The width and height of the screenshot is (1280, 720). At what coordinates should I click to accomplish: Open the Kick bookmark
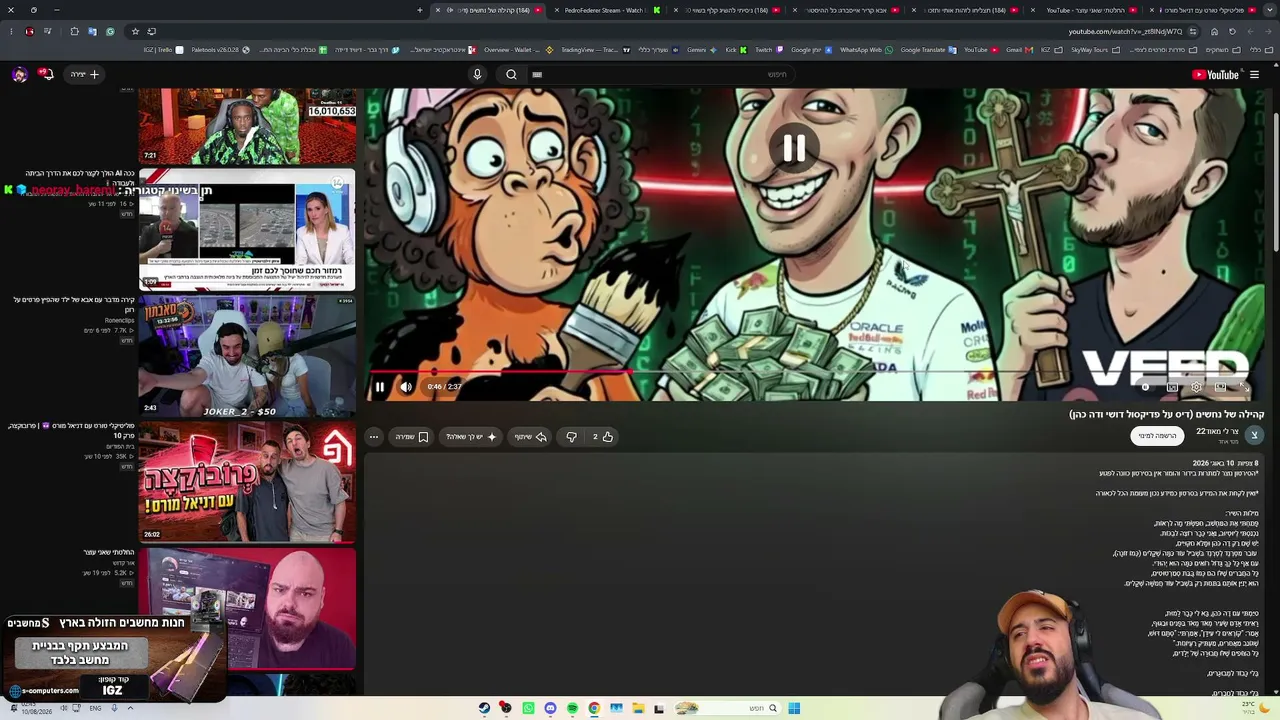(x=735, y=50)
